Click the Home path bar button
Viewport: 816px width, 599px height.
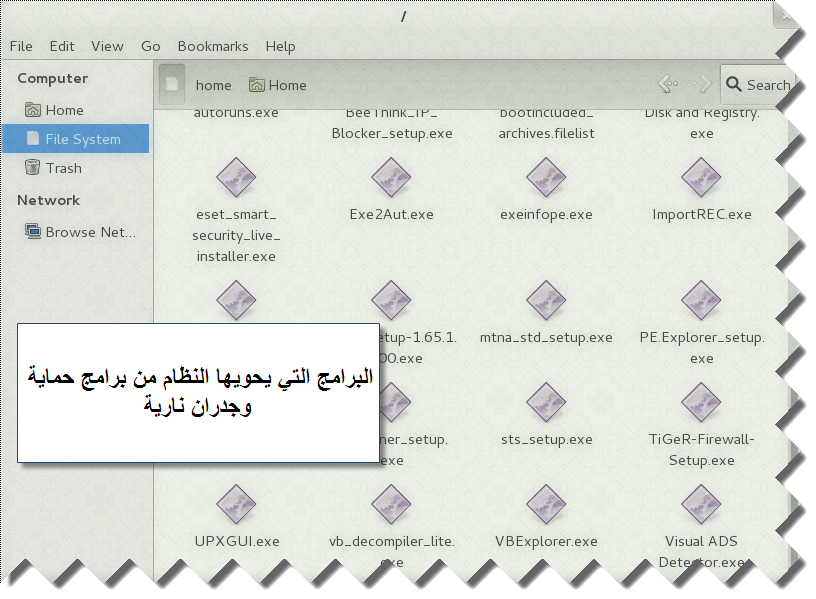pos(278,85)
